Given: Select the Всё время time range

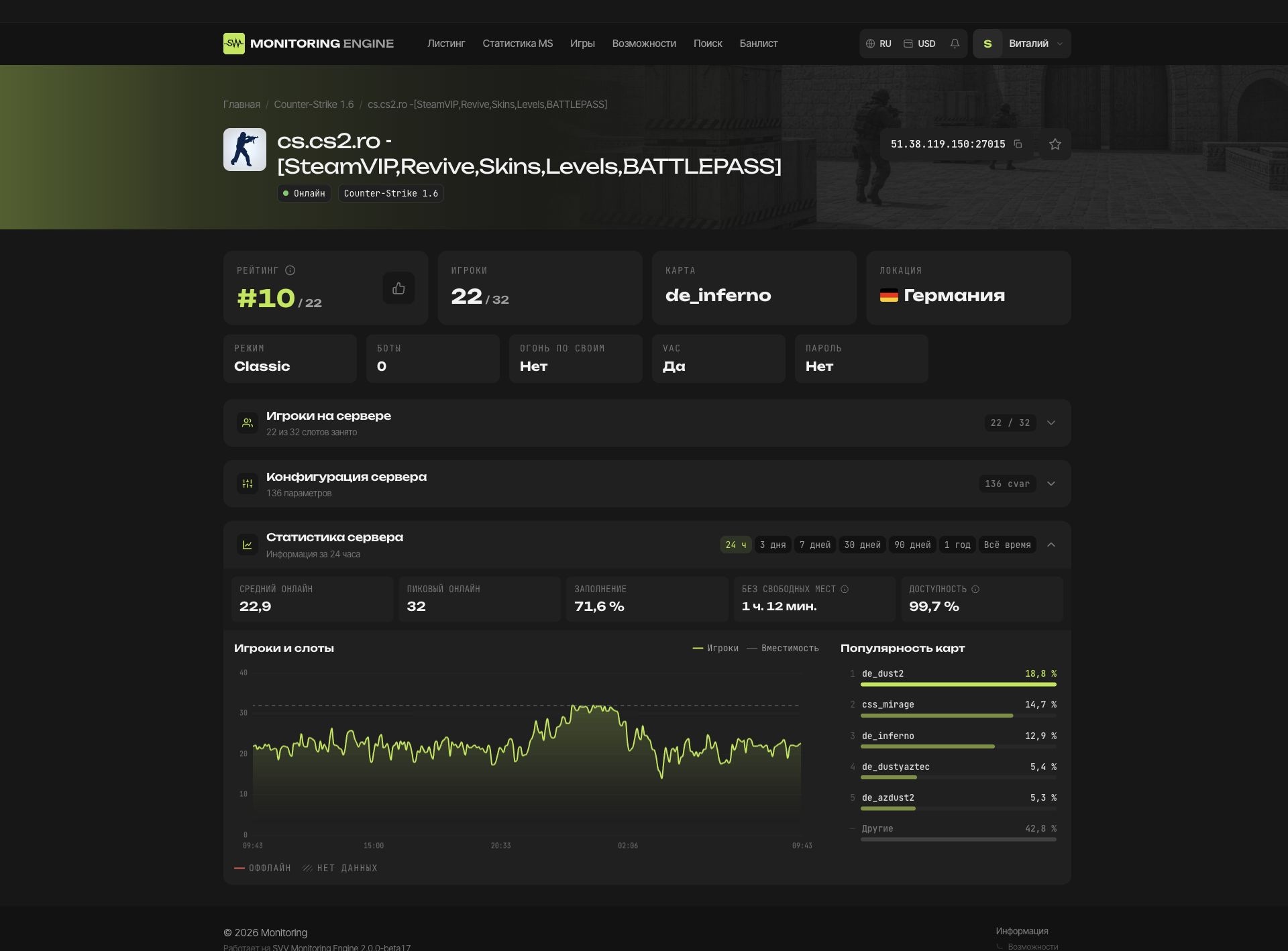Looking at the screenshot, I should point(1007,545).
